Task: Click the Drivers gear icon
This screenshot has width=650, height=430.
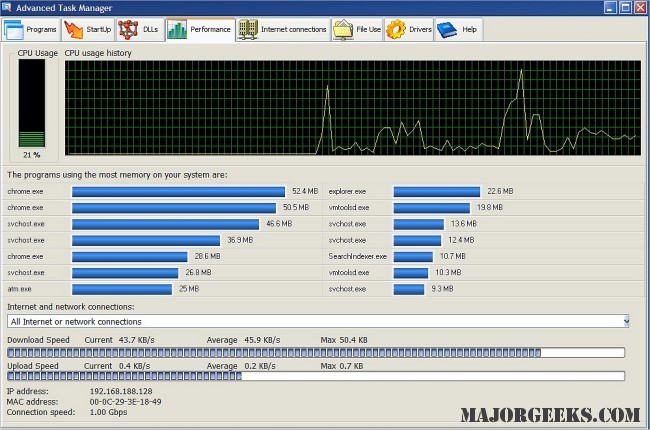Action: pyautogui.click(x=396, y=30)
